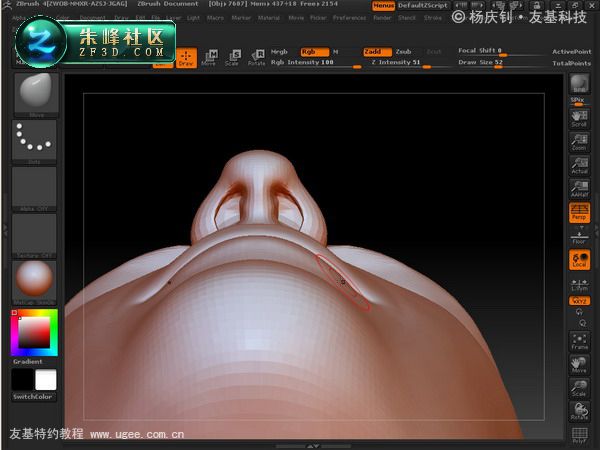Toggle PolyF polyframe display
This screenshot has width=600, height=450.
(579, 435)
